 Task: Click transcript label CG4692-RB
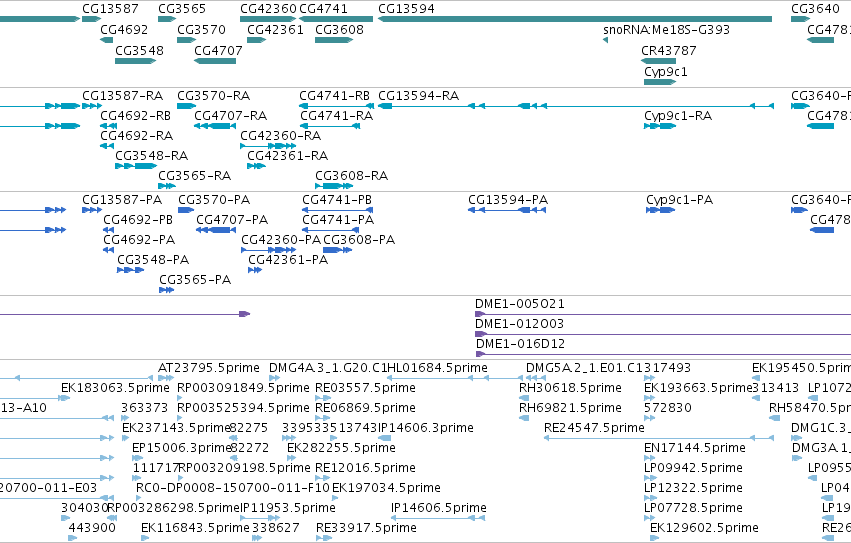tap(135, 116)
